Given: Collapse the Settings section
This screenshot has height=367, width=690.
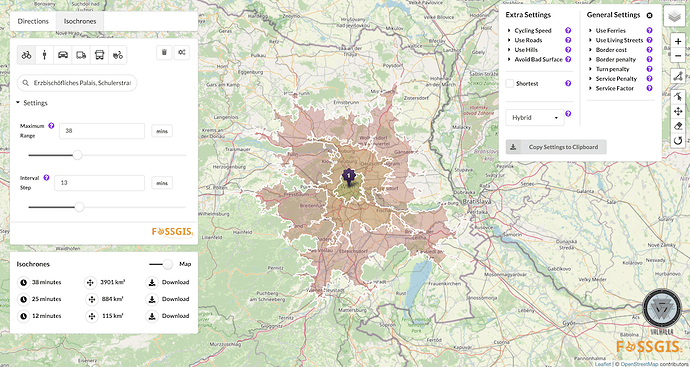Looking at the screenshot, I should (32, 103).
